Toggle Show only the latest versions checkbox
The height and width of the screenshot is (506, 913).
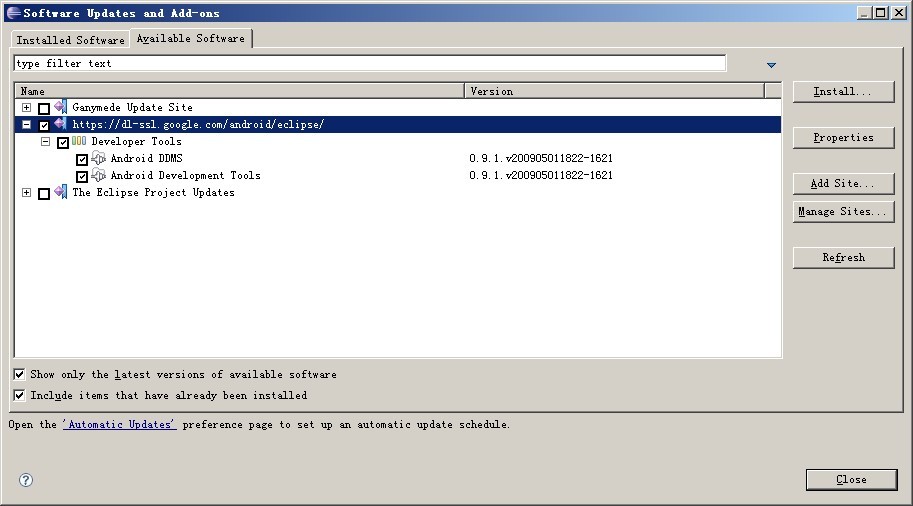(x=19, y=374)
